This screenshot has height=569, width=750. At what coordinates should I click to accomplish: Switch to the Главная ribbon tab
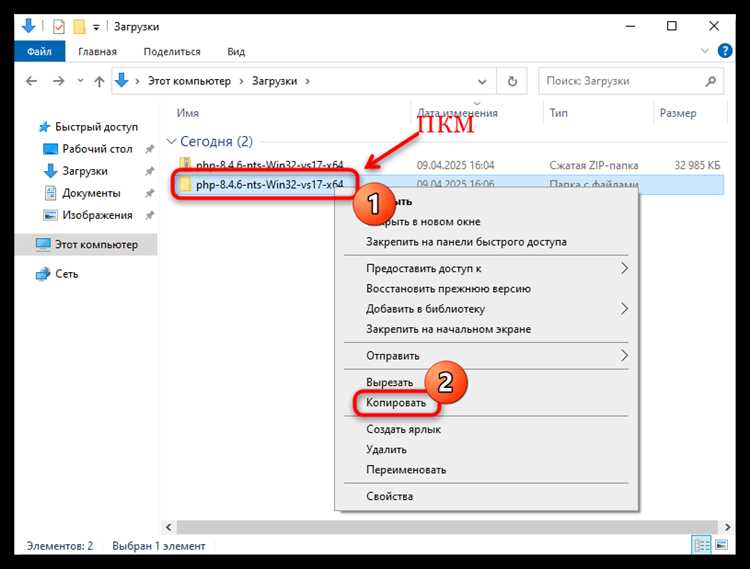tap(97, 52)
